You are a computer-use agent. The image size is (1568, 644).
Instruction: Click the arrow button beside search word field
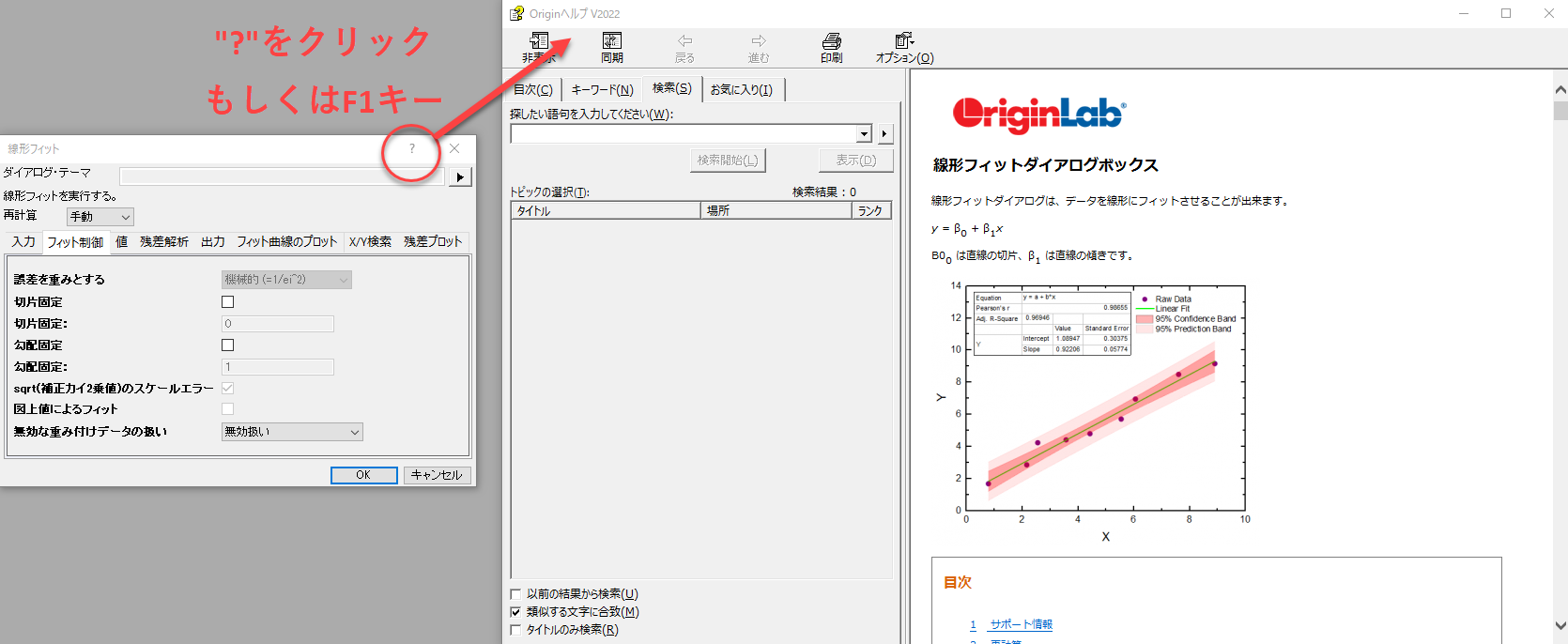click(x=884, y=134)
